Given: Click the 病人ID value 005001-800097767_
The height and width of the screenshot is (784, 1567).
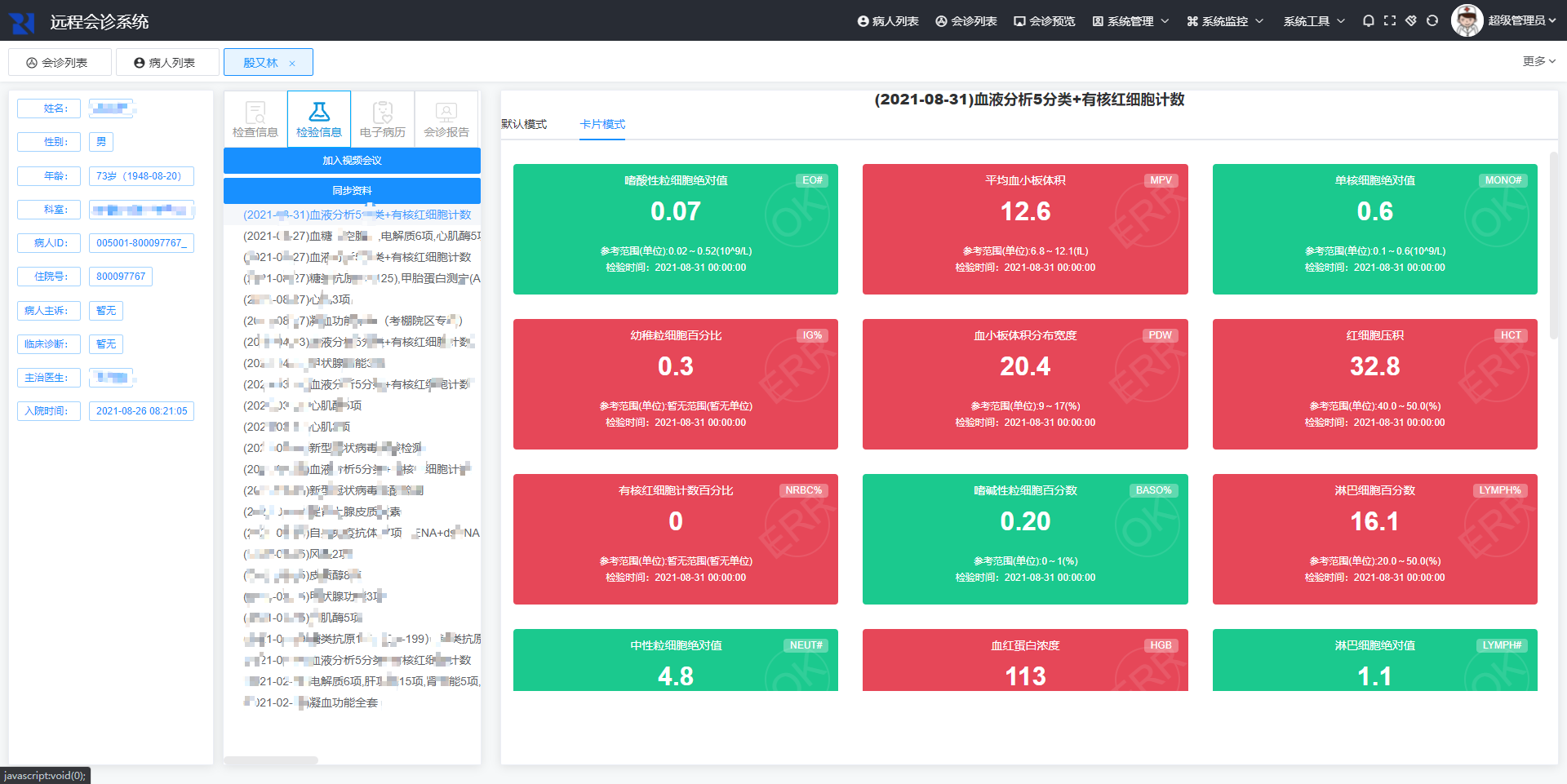Looking at the screenshot, I should click(x=141, y=243).
